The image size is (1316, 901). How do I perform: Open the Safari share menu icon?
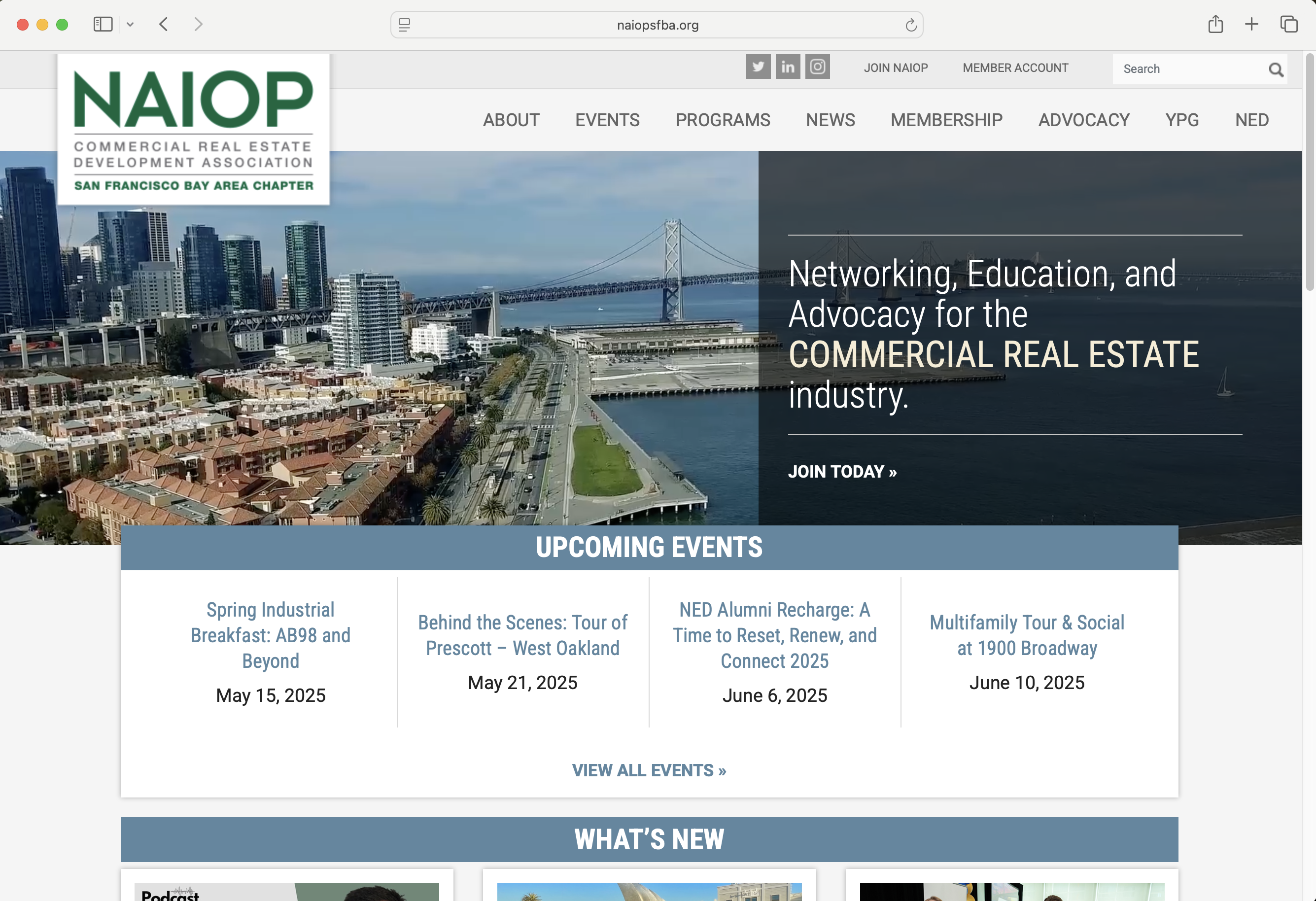[x=1215, y=24]
